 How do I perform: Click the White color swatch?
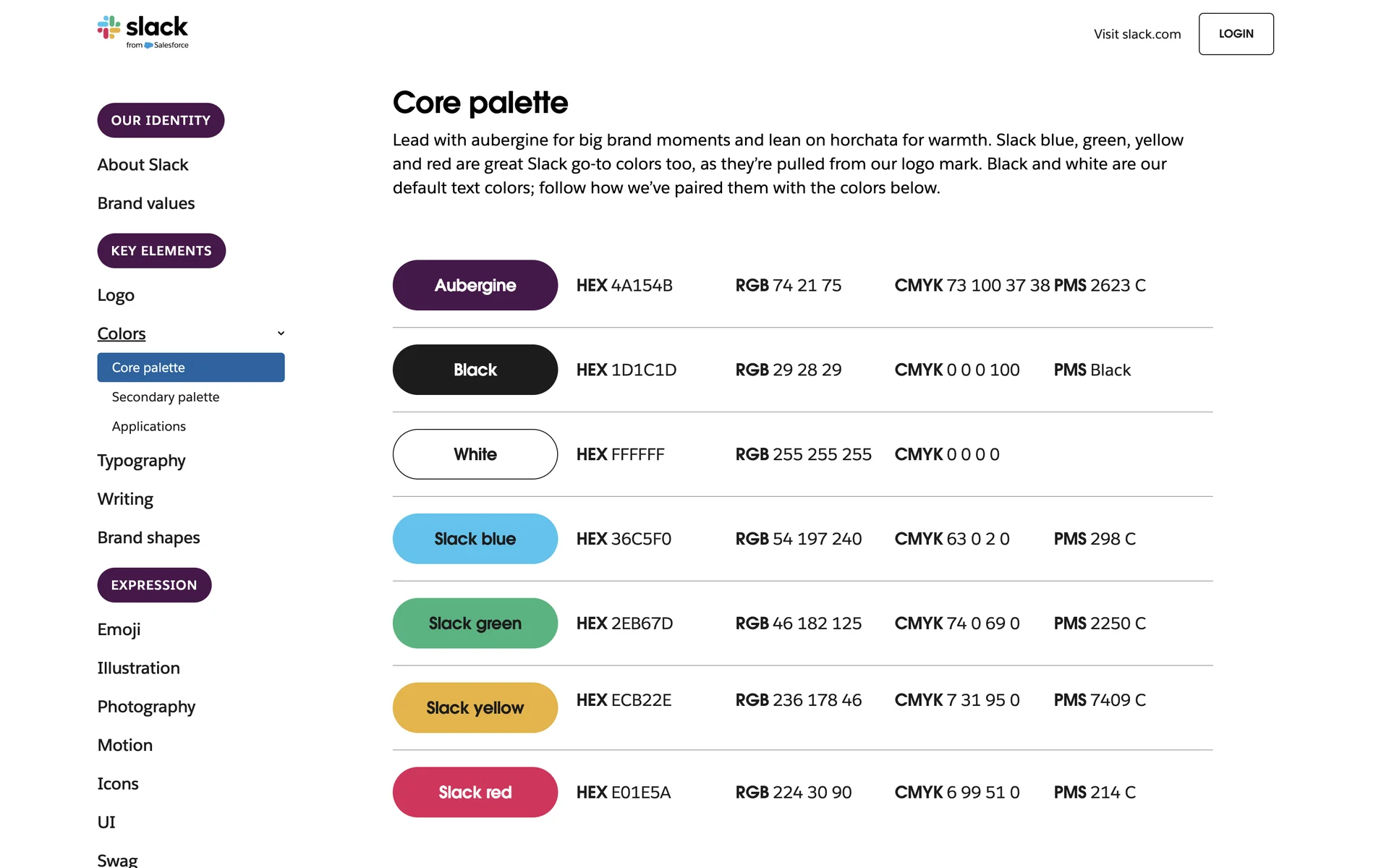475,454
